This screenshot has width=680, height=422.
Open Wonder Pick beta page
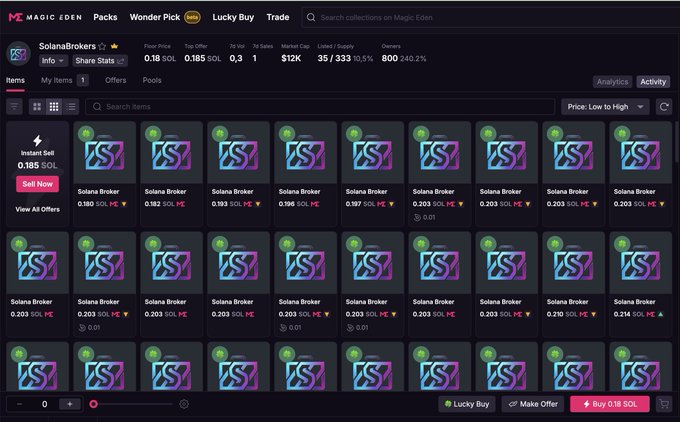165,17
